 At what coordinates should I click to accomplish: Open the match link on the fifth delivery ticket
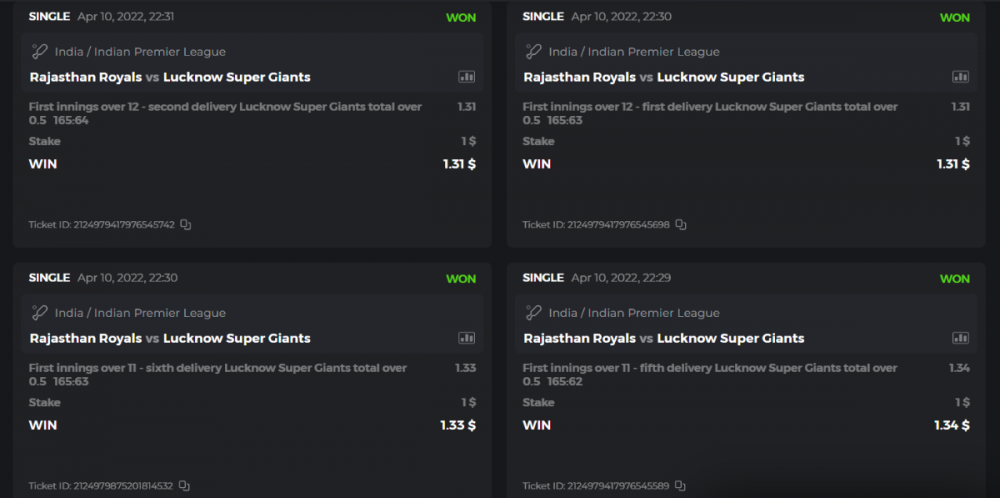pos(664,338)
